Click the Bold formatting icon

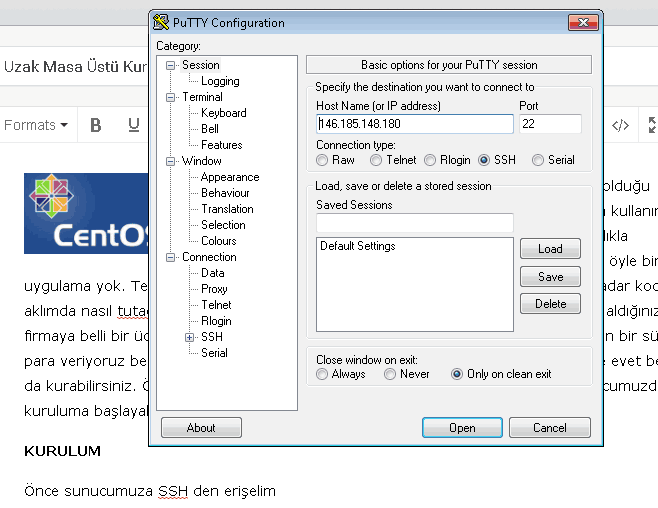tap(96, 125)
